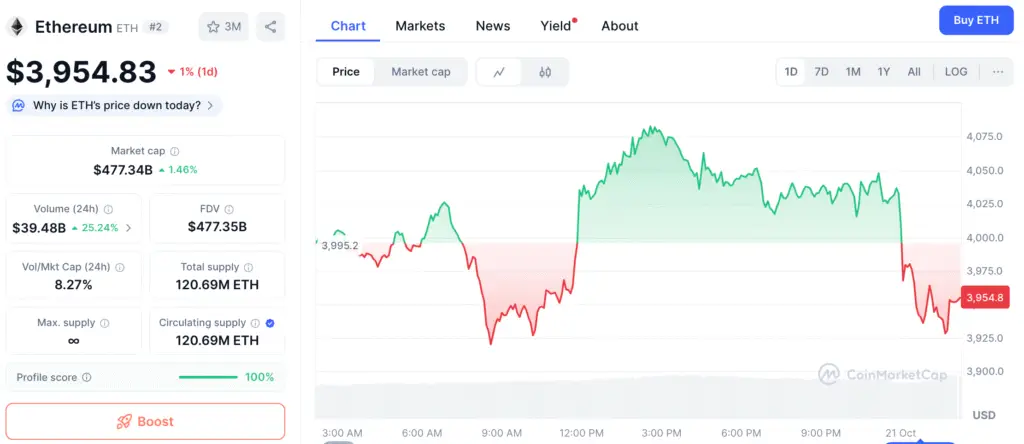
Task: Click the Market cap info icon
Action: click(x=174, y=151)
